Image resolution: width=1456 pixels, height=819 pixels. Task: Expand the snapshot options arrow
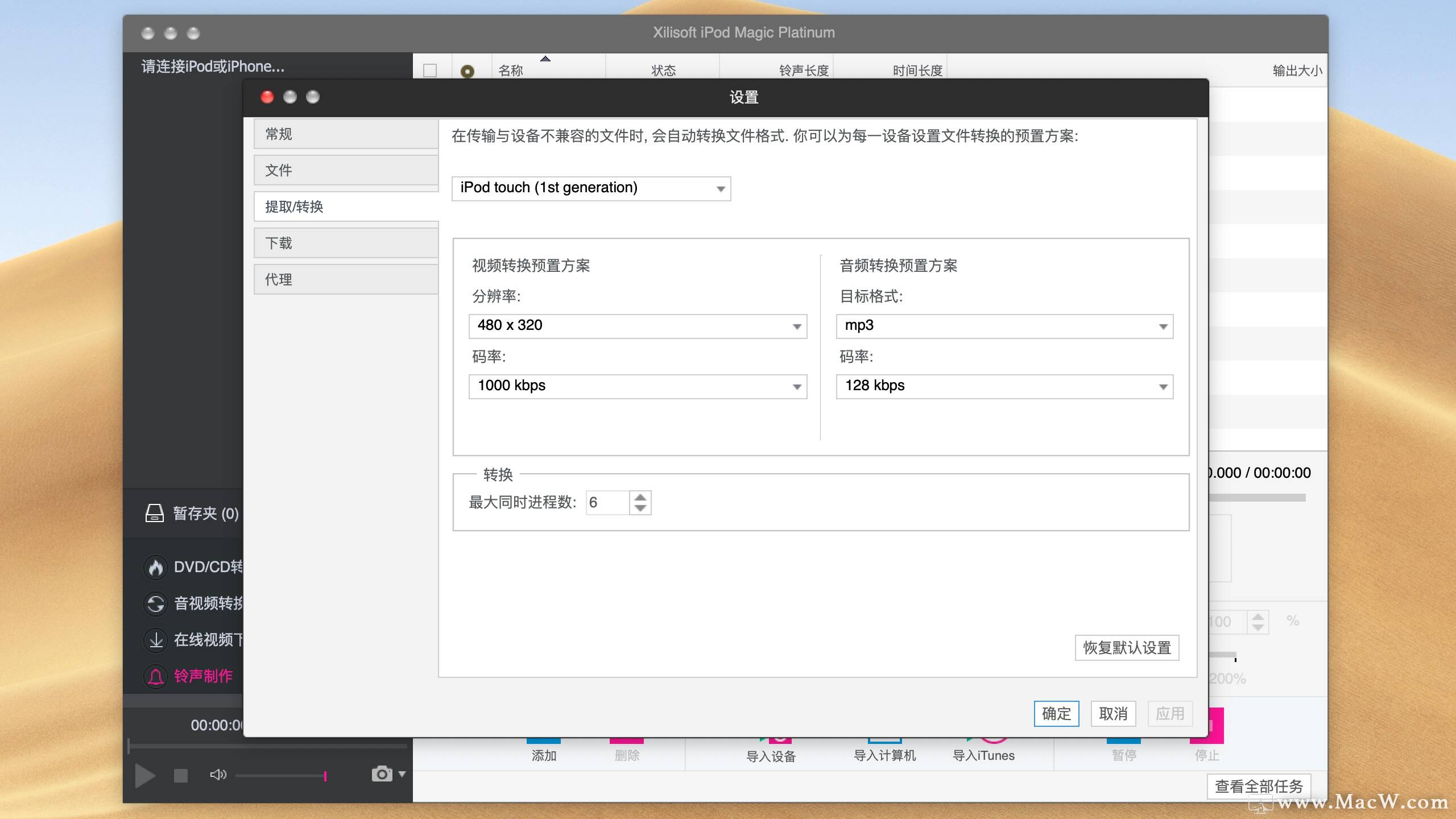point(402,774)
